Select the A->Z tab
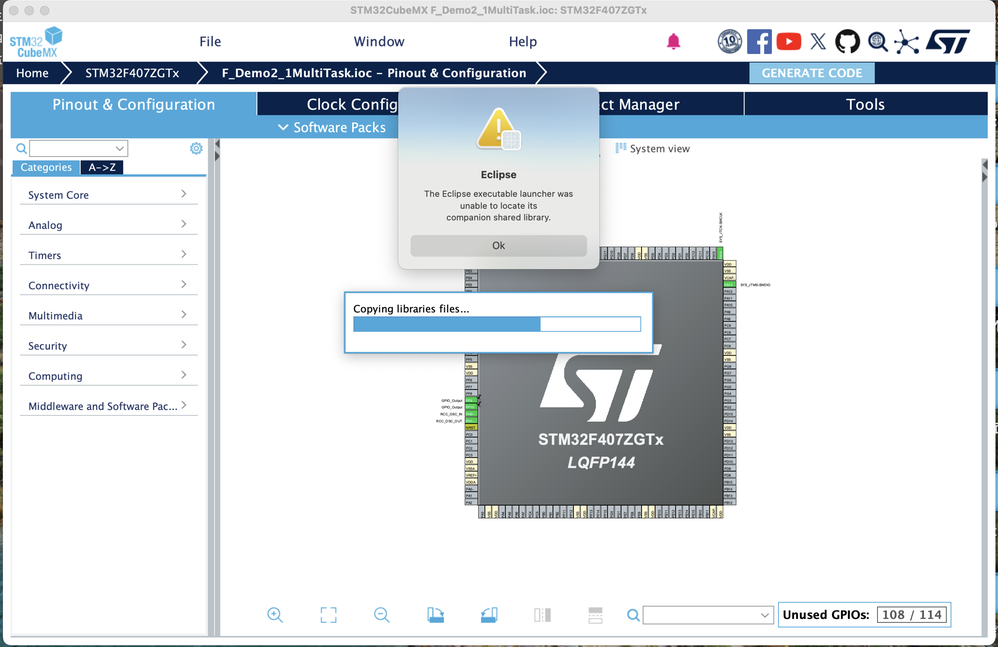The height and width of the screenshot is (647, 998). 102,167
